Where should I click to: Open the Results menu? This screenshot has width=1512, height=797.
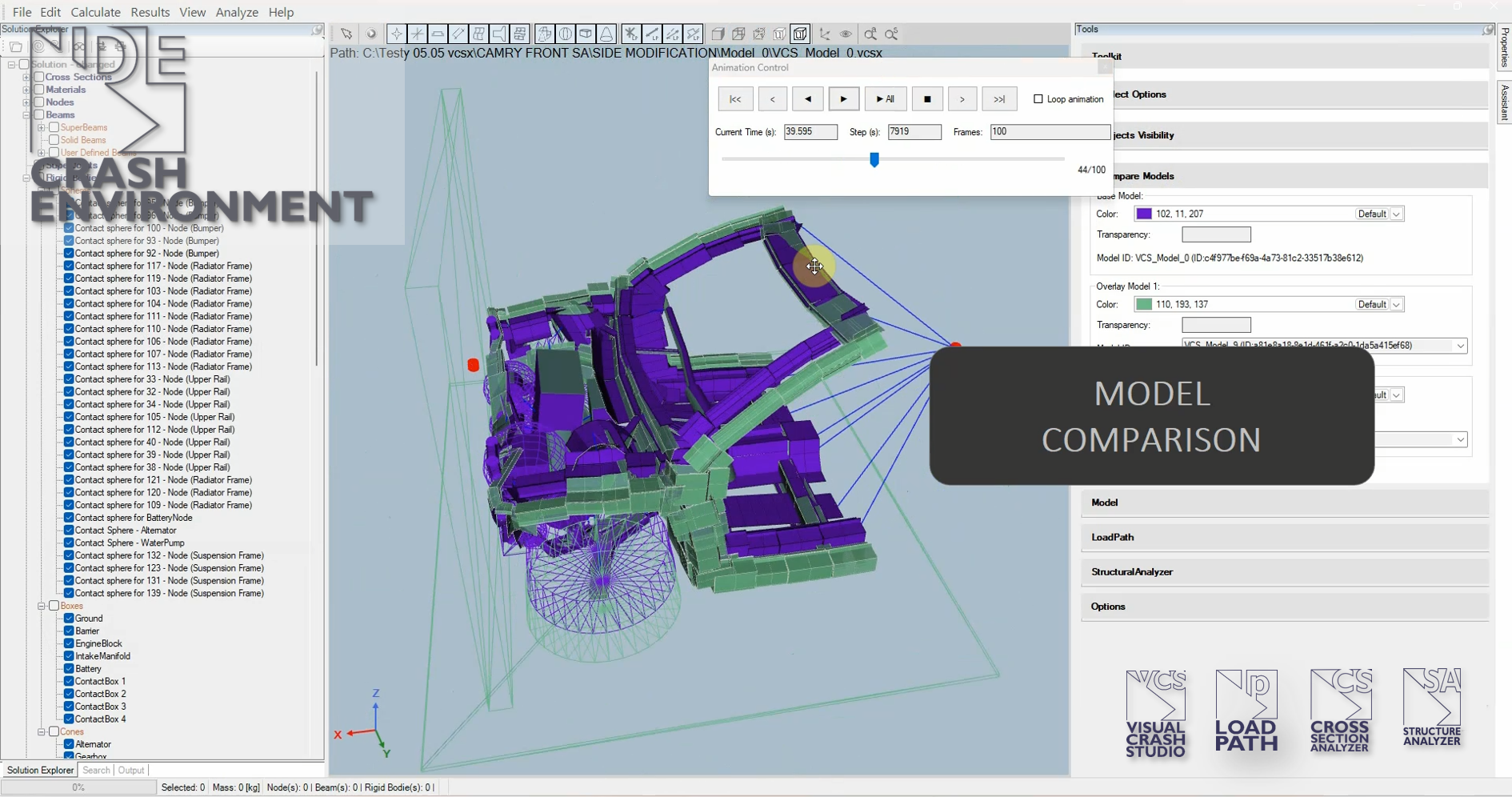(150, 12)
